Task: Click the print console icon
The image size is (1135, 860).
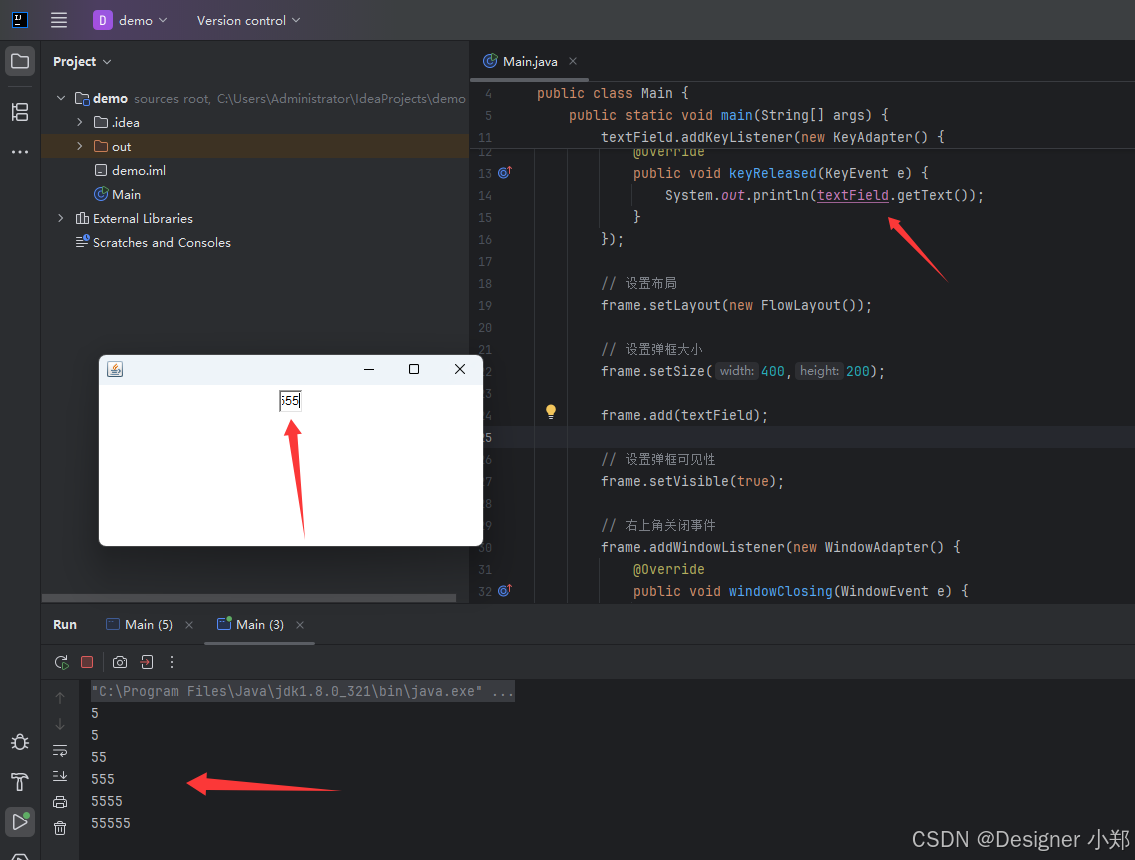Action: pos(60,802)
